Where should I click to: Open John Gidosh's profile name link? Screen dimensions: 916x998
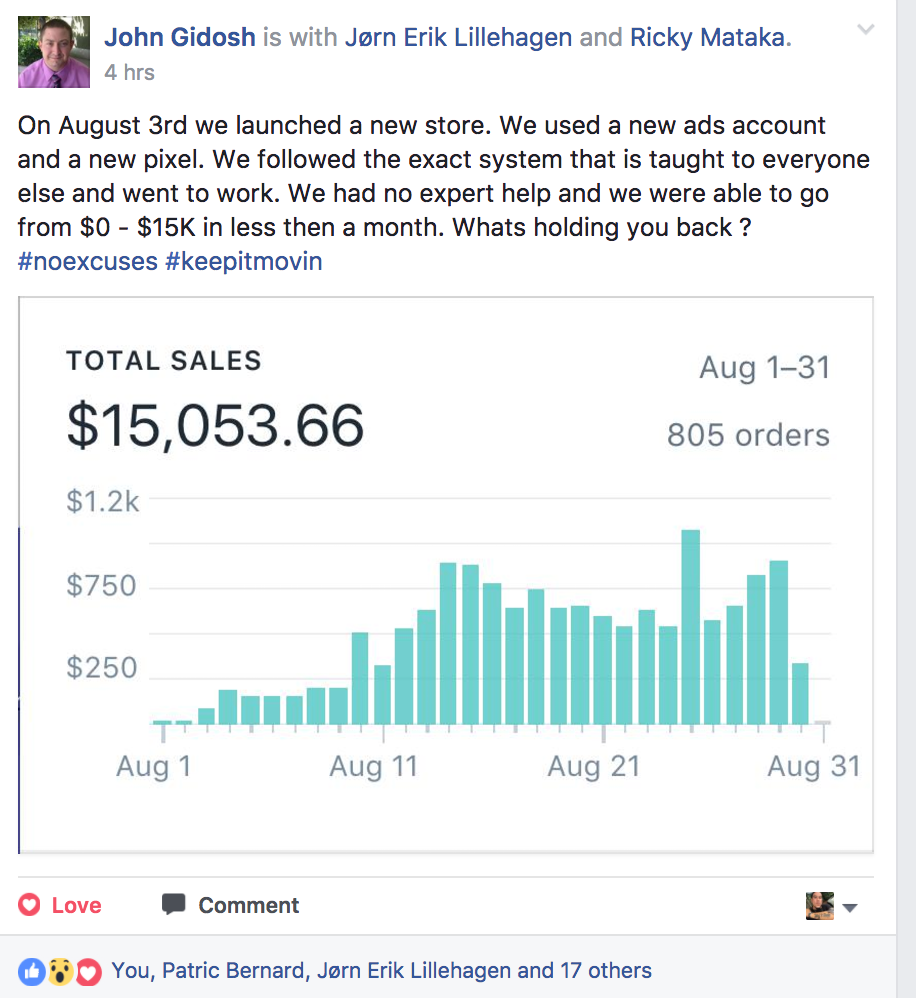(179, 38)
